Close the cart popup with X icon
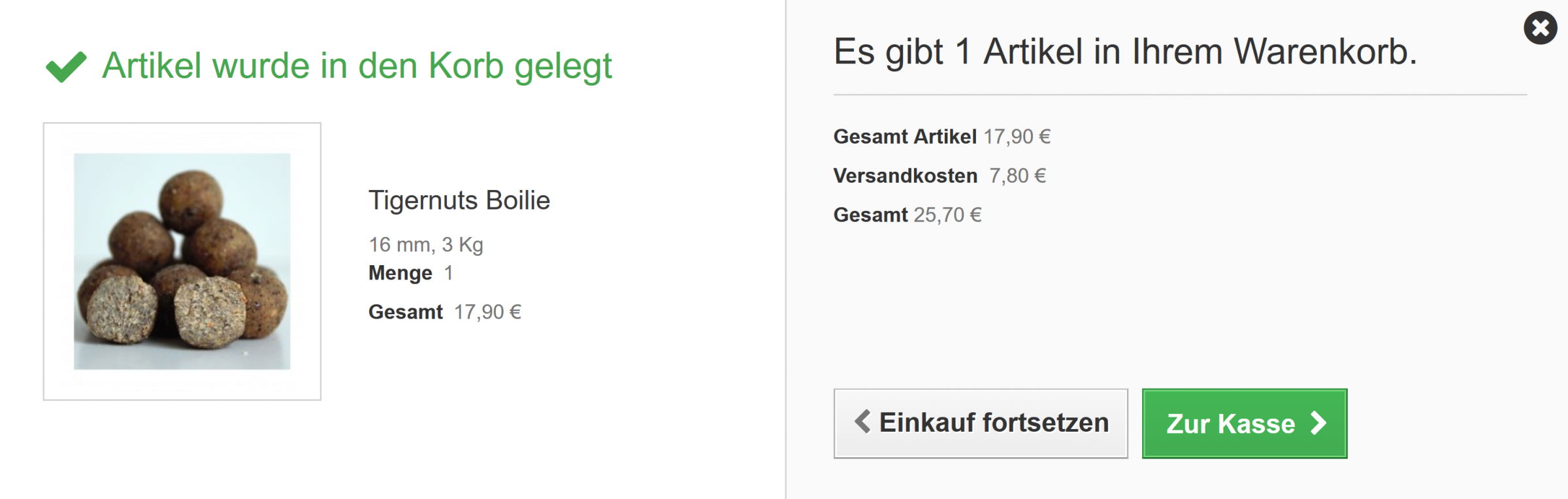This screenshot has width=1568, height=499. (x=1540, y=28)
